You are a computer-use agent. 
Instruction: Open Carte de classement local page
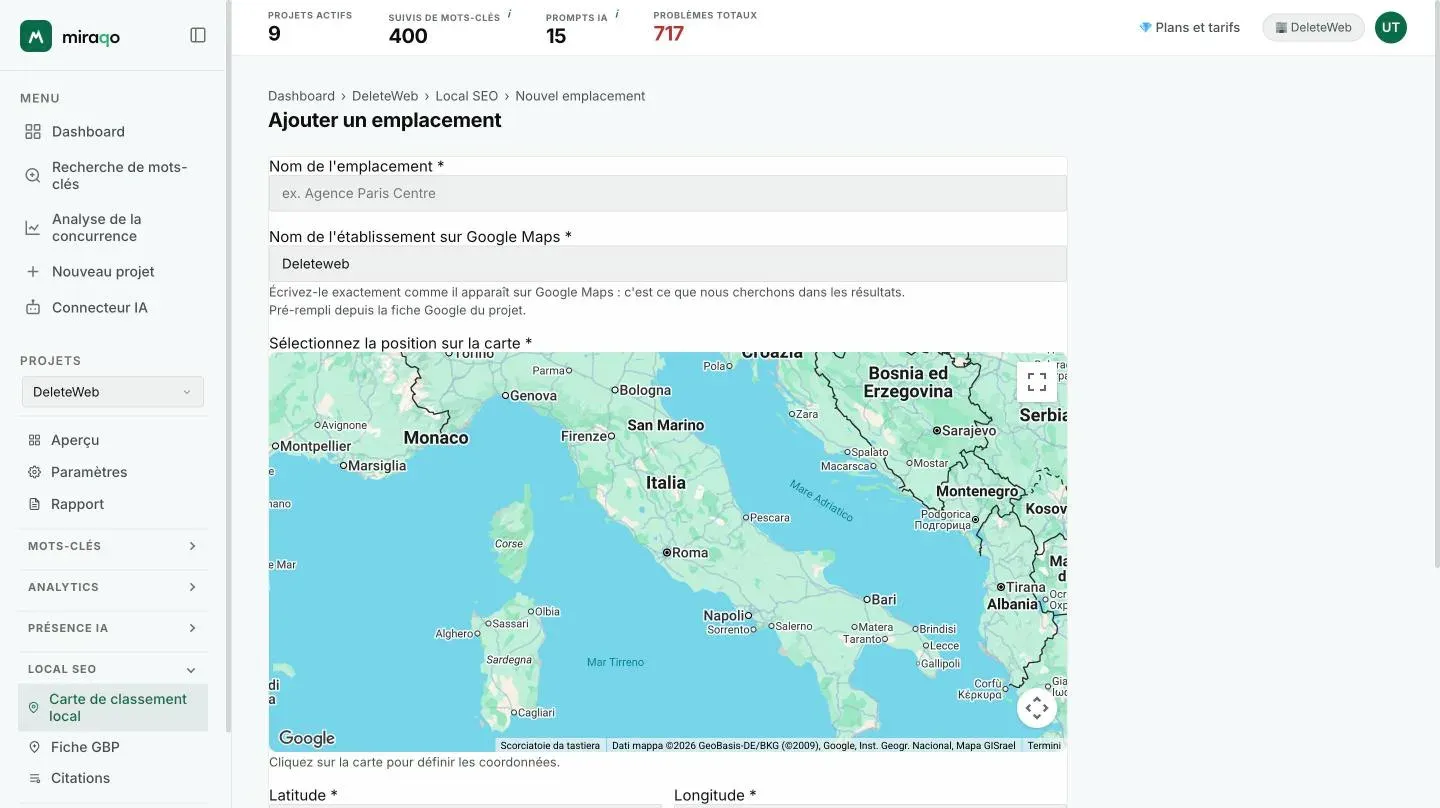113,708
